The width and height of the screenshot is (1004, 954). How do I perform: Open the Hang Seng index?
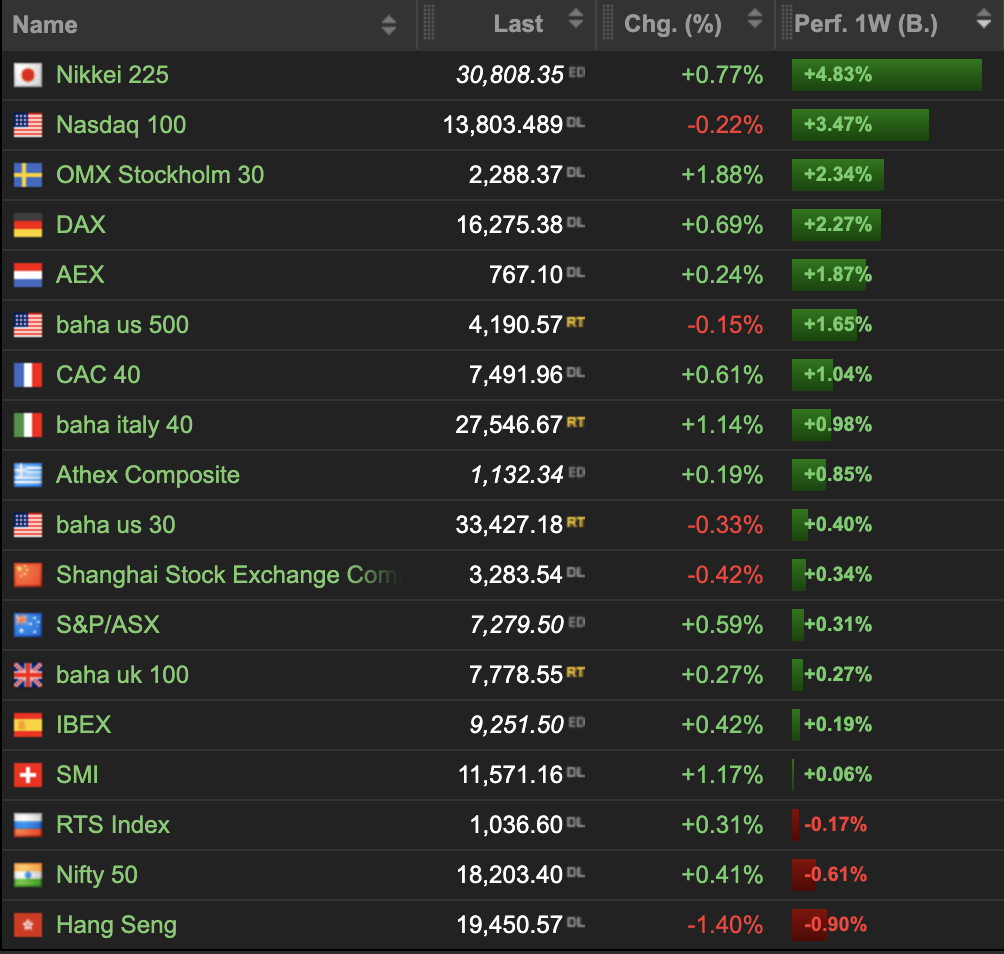(x=117, y=925)
